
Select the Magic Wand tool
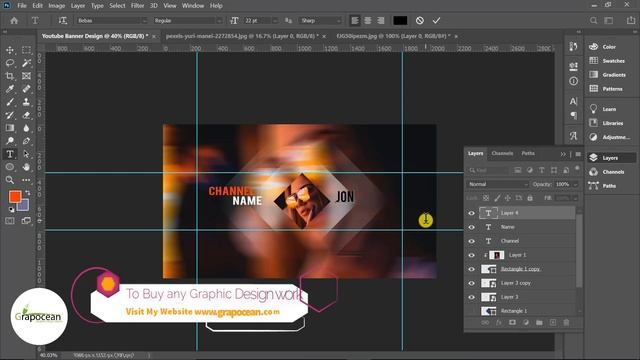(x=26, y=63)
